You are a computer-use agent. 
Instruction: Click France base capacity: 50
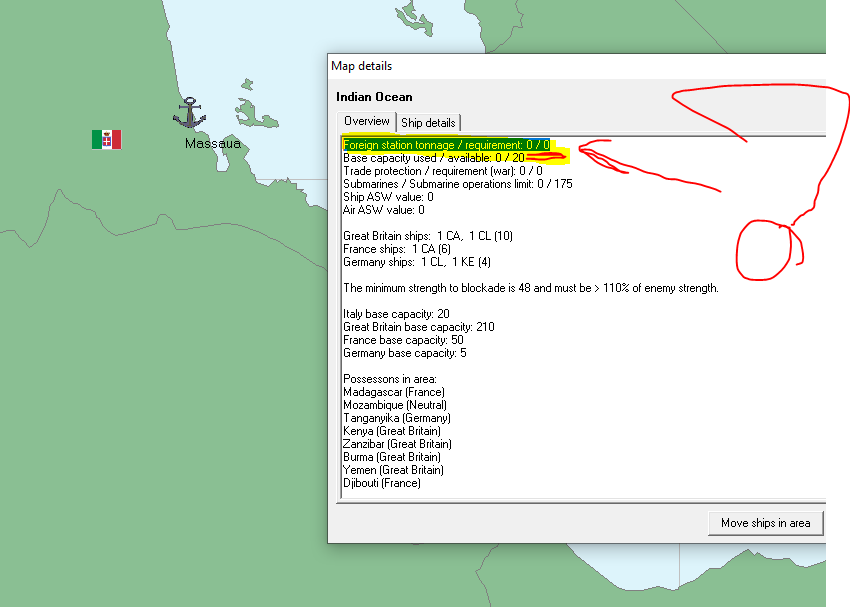pos(403,340)
